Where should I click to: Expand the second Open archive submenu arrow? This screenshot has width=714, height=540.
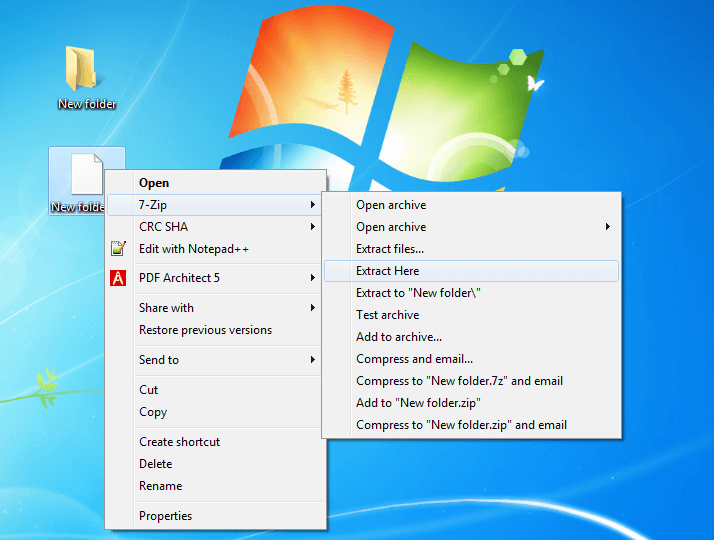(x=607, y=227)
